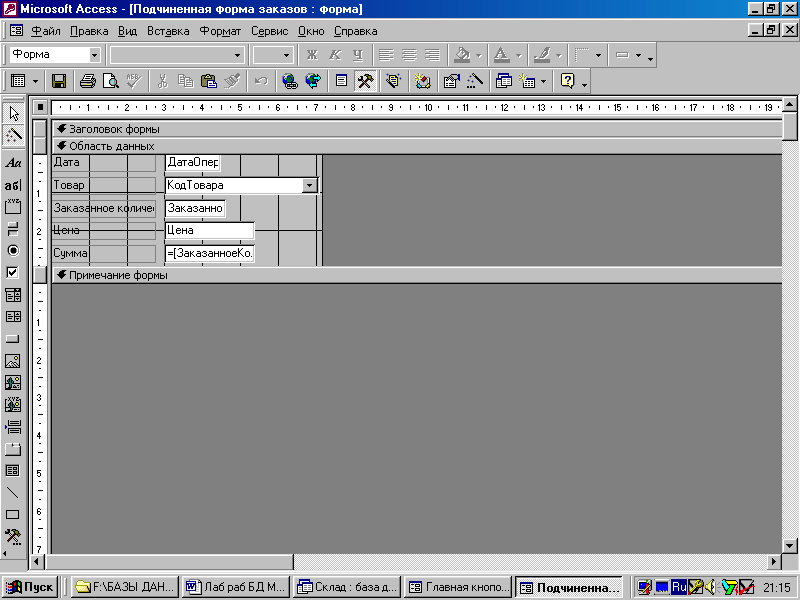
Task: Switch to Главная кнопо... taskbar button
Action: pos(458,587)
